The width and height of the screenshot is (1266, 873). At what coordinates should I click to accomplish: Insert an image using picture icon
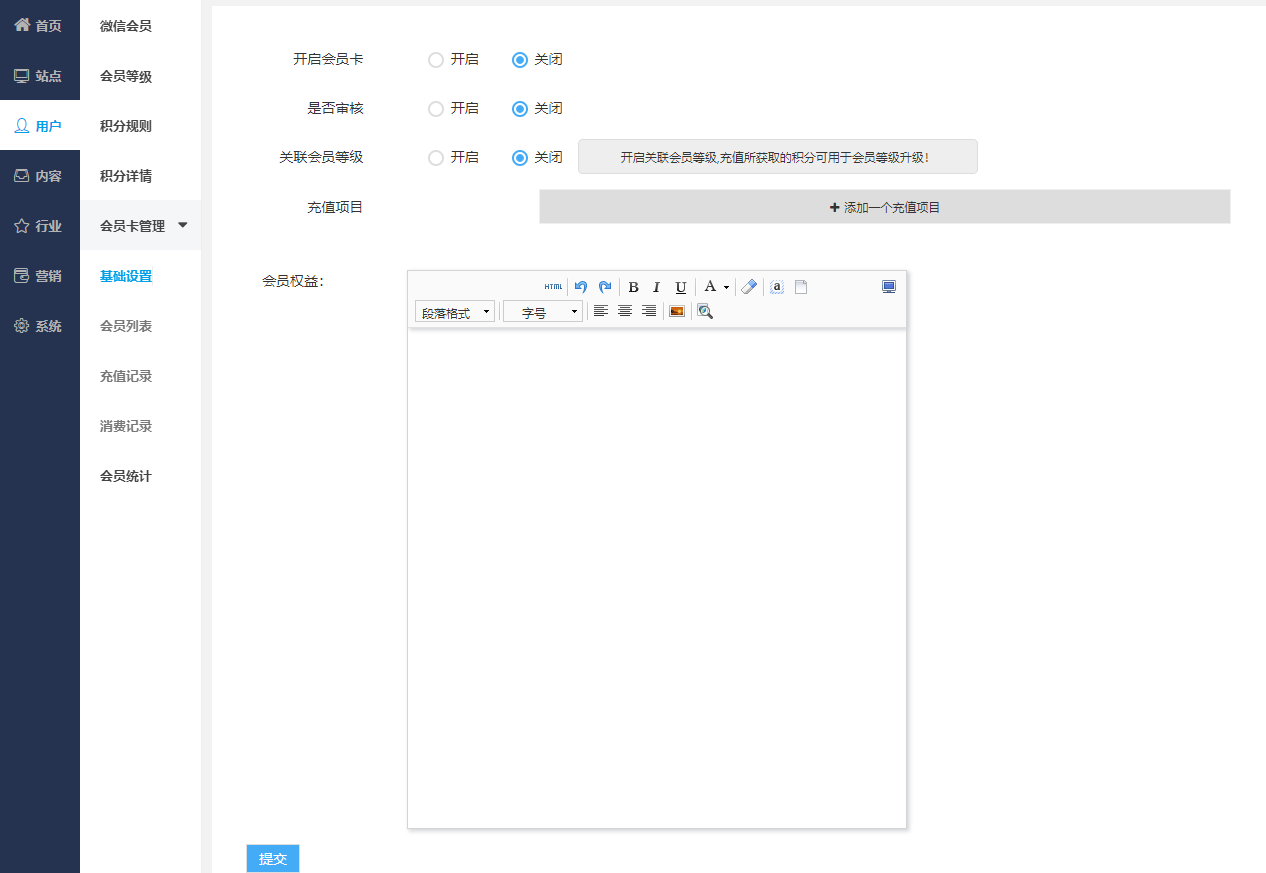677,311
